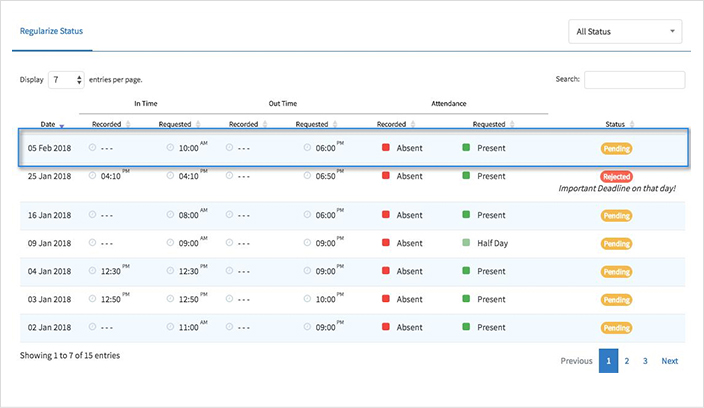Click requested in time 11:00 AM
The width and height of the screenshot is (704, 408).
(193, 326)
